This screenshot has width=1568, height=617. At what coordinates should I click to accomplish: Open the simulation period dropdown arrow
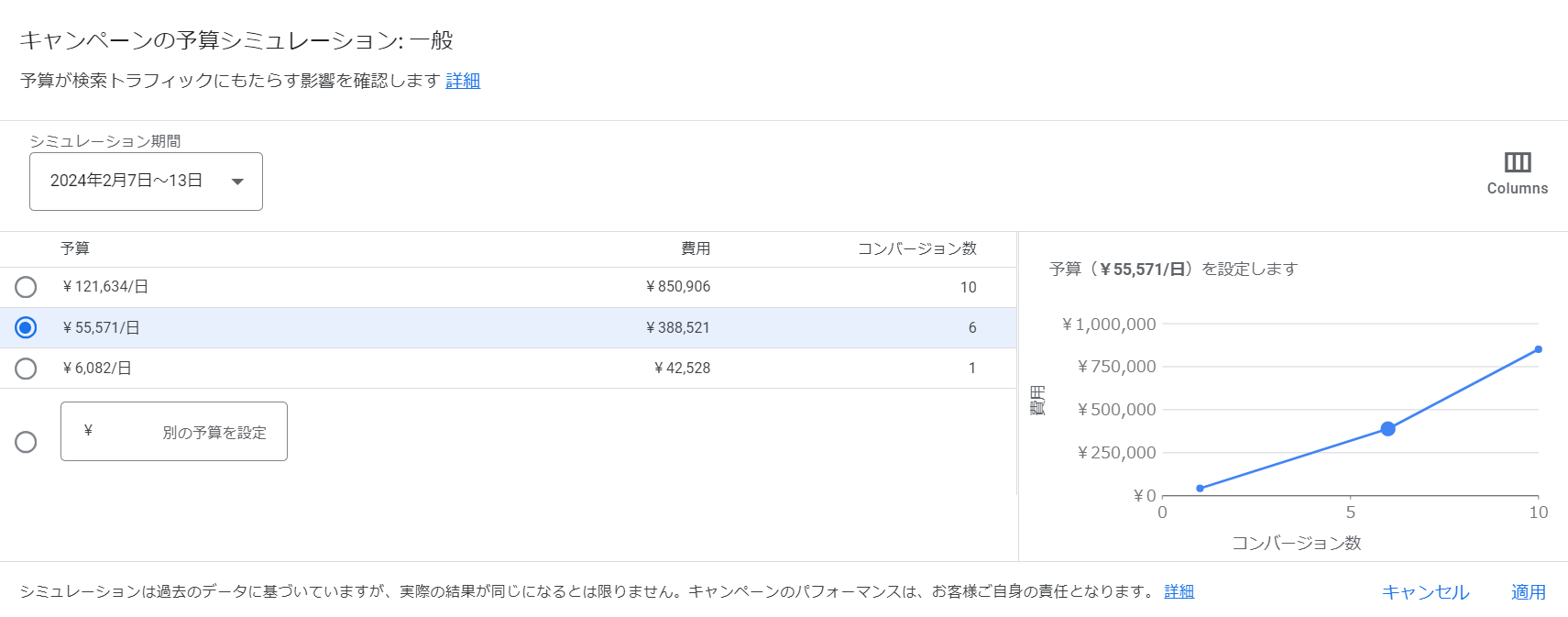pyautogui.click(x=237, y=182)
